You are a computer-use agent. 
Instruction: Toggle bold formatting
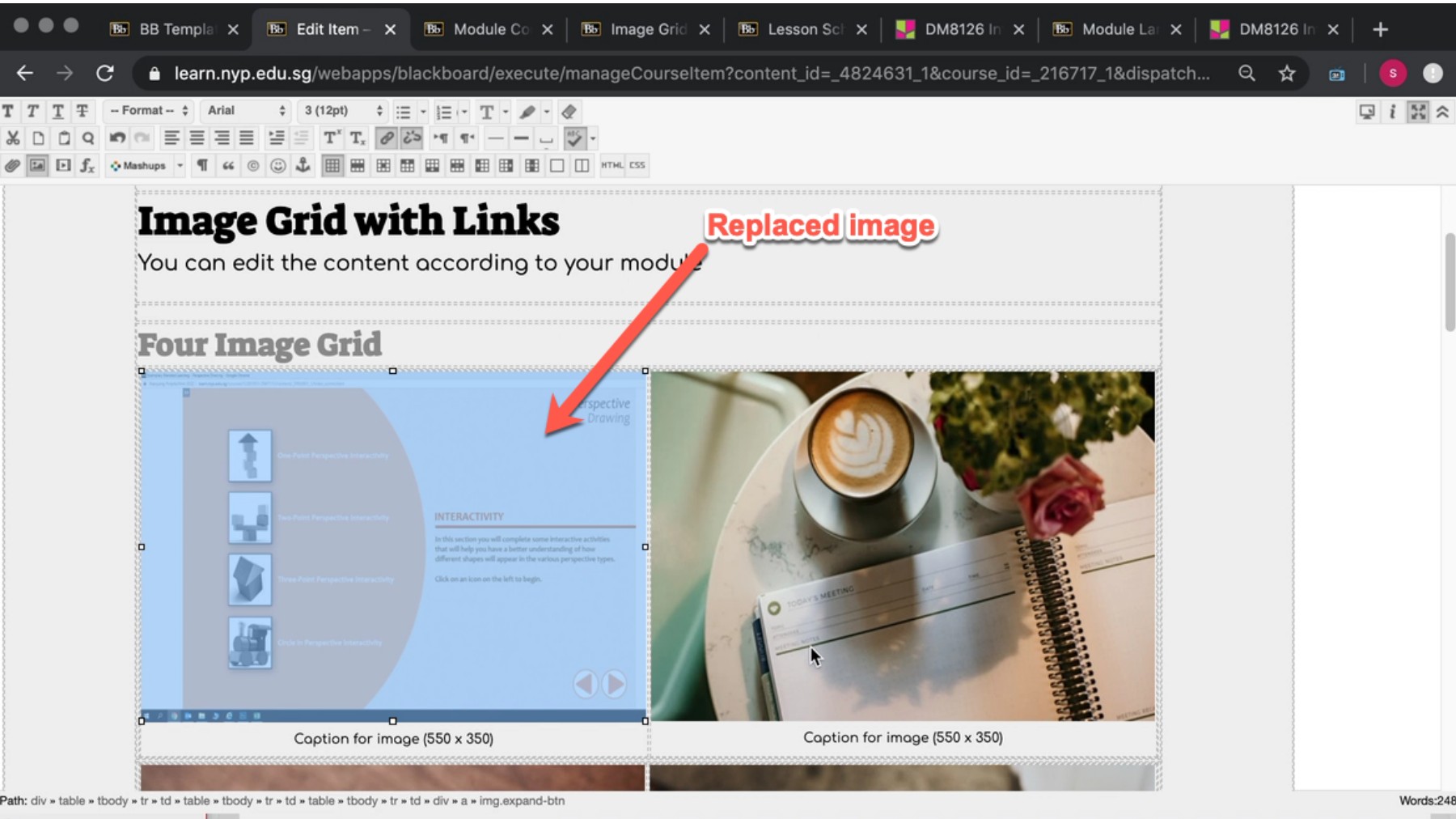[x=8, y=111]
